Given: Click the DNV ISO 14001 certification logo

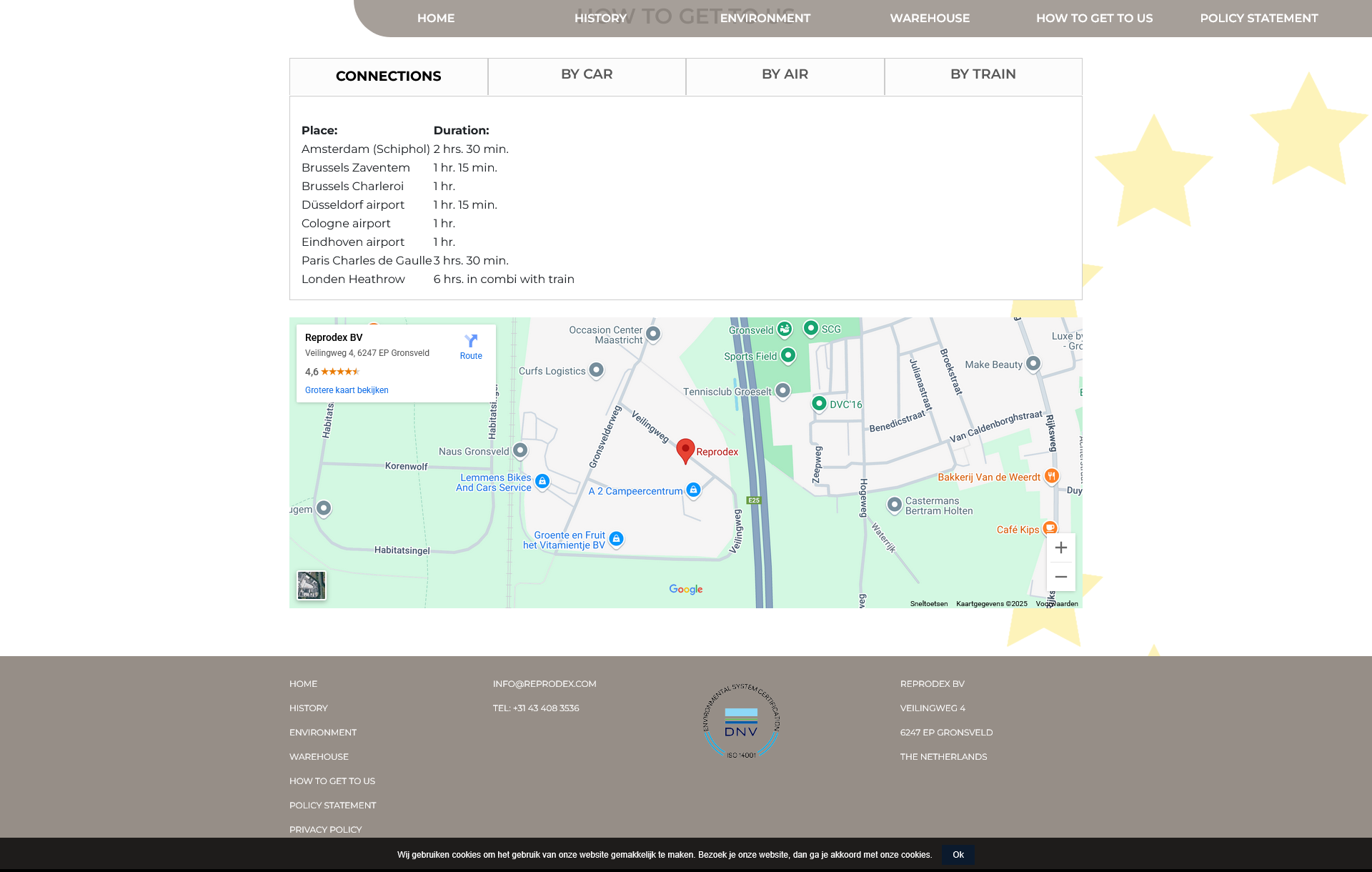Looking at the screenshot, I should tap(741, 721).
